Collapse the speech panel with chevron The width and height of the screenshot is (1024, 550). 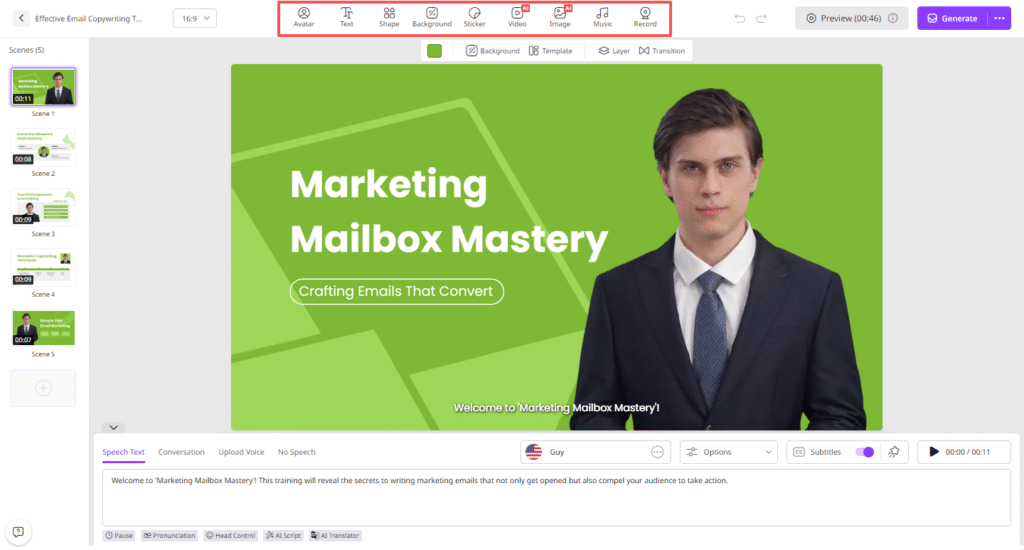pyautogui.click(x=115, y=427)
